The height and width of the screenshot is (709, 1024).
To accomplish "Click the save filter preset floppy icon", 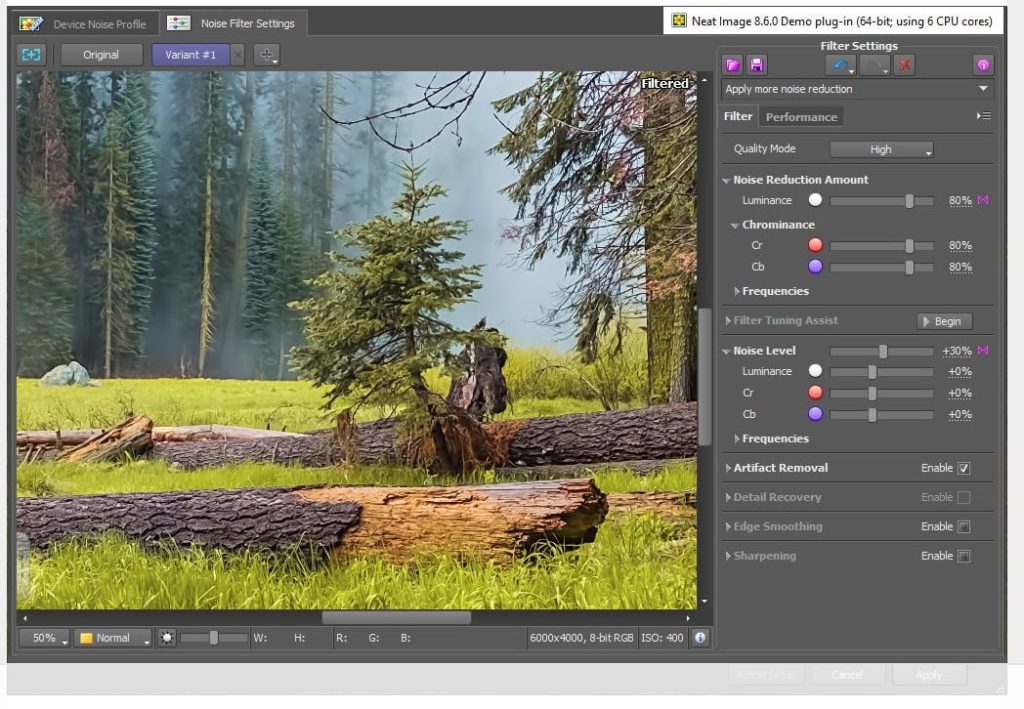I will [x=757, y=65].
